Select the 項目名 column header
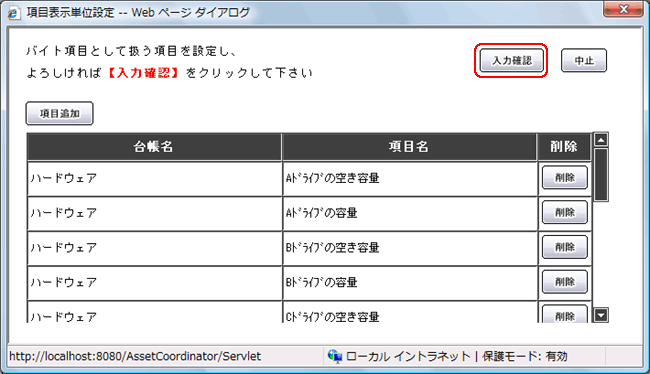 tap(409, 146)
